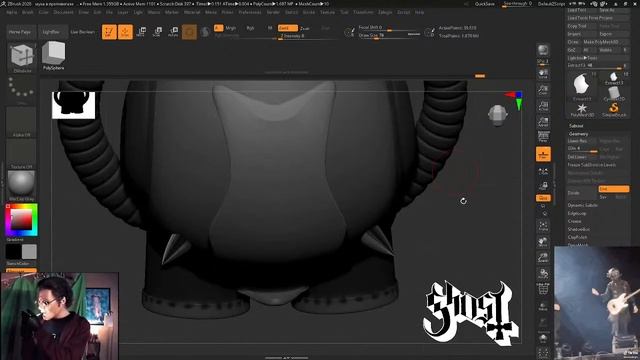Select Scale transform icon
This screenshot has height=360, width=640.
(157, 32)
